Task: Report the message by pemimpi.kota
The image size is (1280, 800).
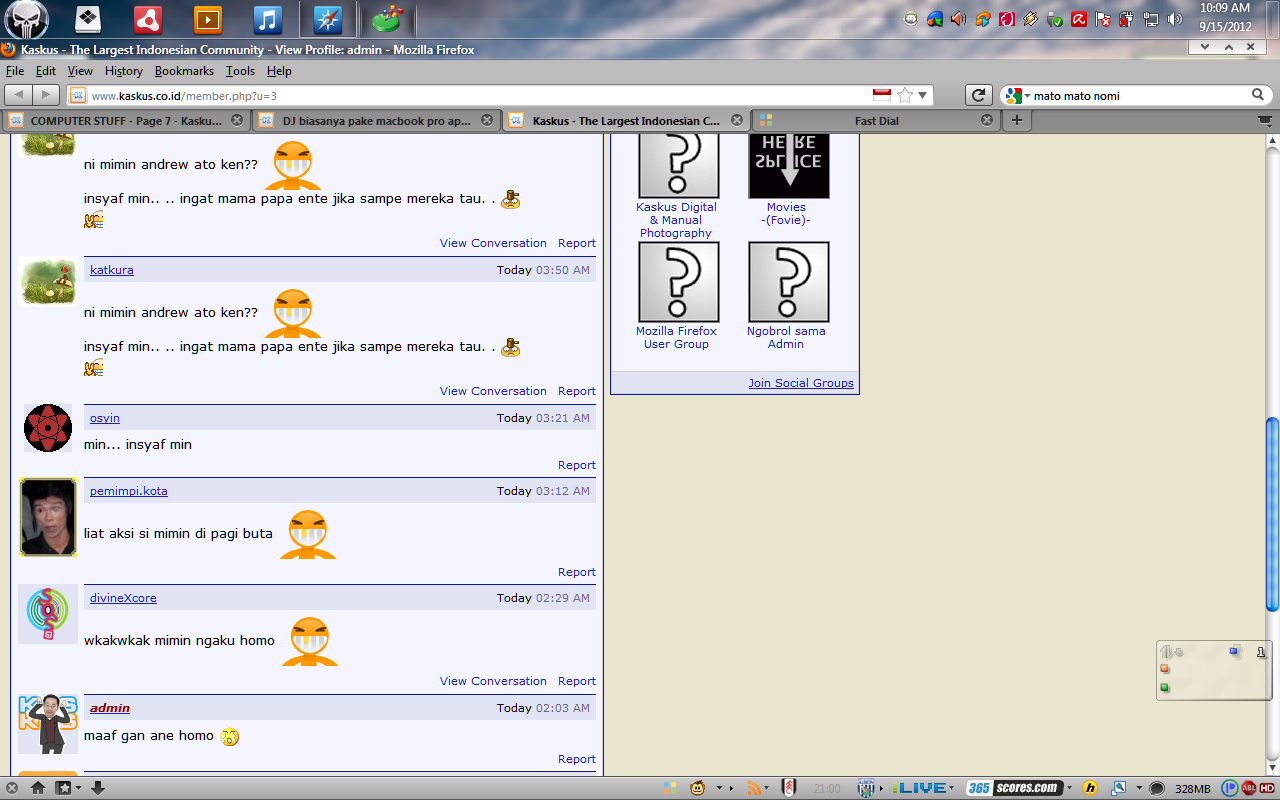Action: tap(577, 572)
